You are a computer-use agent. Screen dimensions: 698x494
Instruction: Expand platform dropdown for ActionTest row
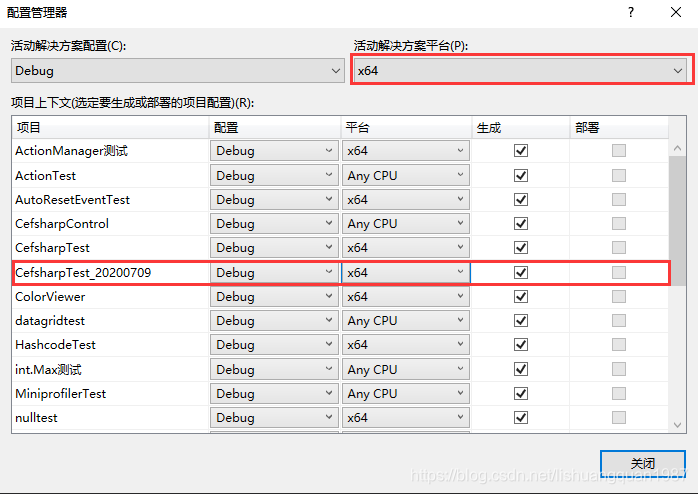click(x=405, y=175)
